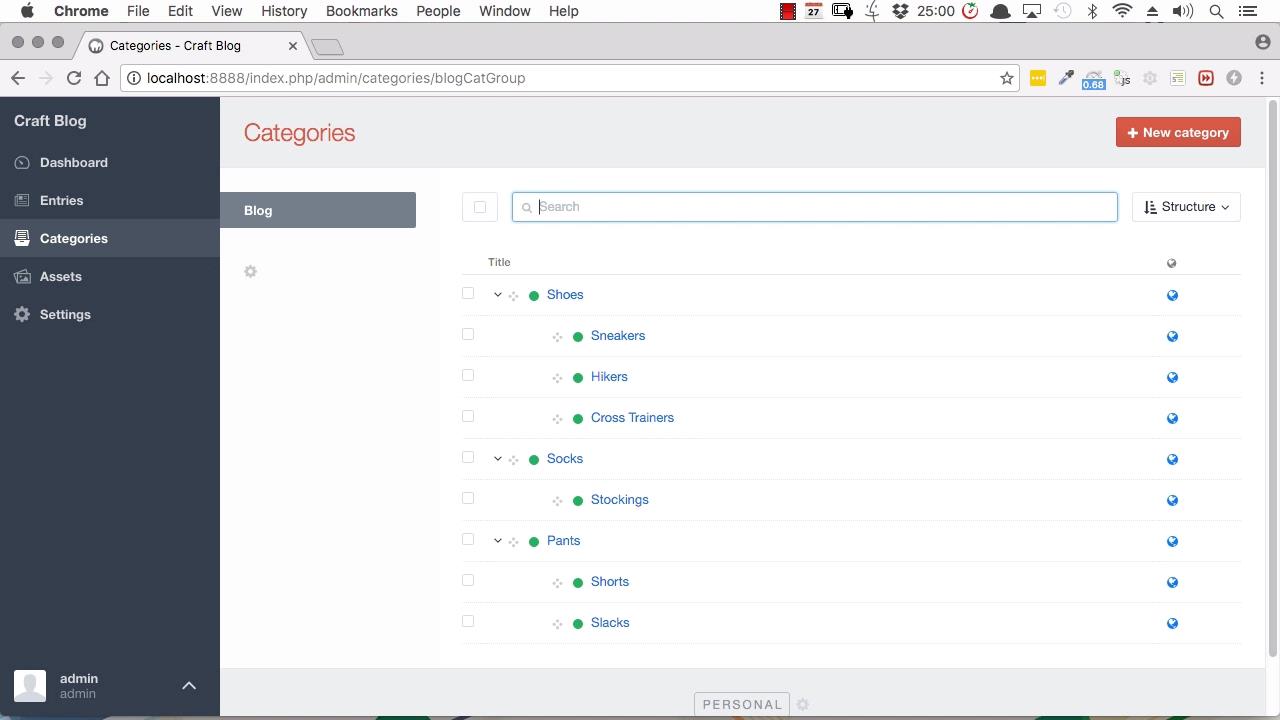Select the Shorts row checkbox
The height and width of the screenshot is (720, 1280).
[x=468, y=580]
